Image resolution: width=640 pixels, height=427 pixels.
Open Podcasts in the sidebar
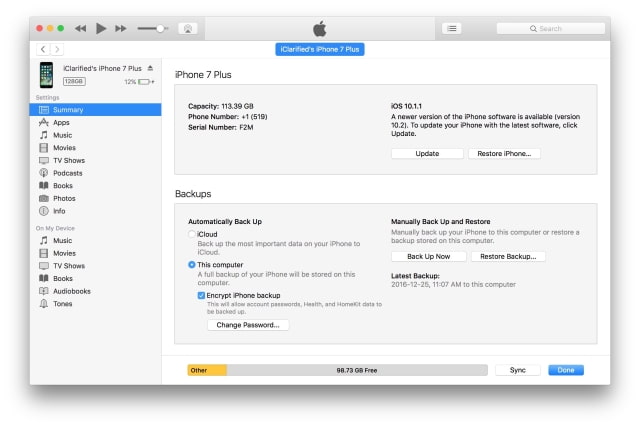pos(96,173)
